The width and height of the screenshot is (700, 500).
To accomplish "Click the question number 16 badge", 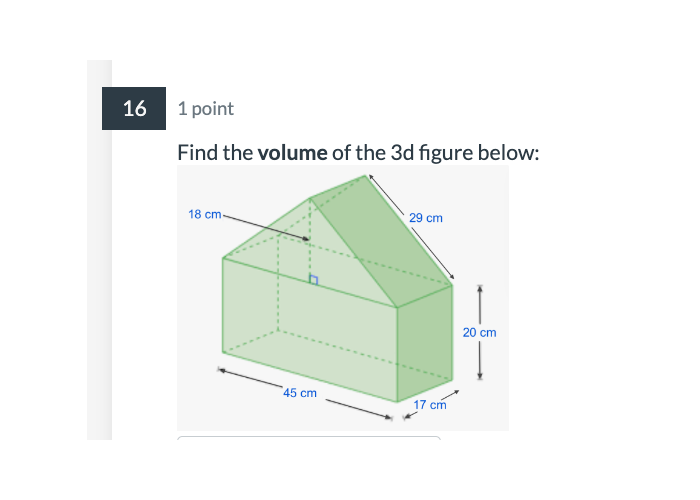I will coord(135,108).
